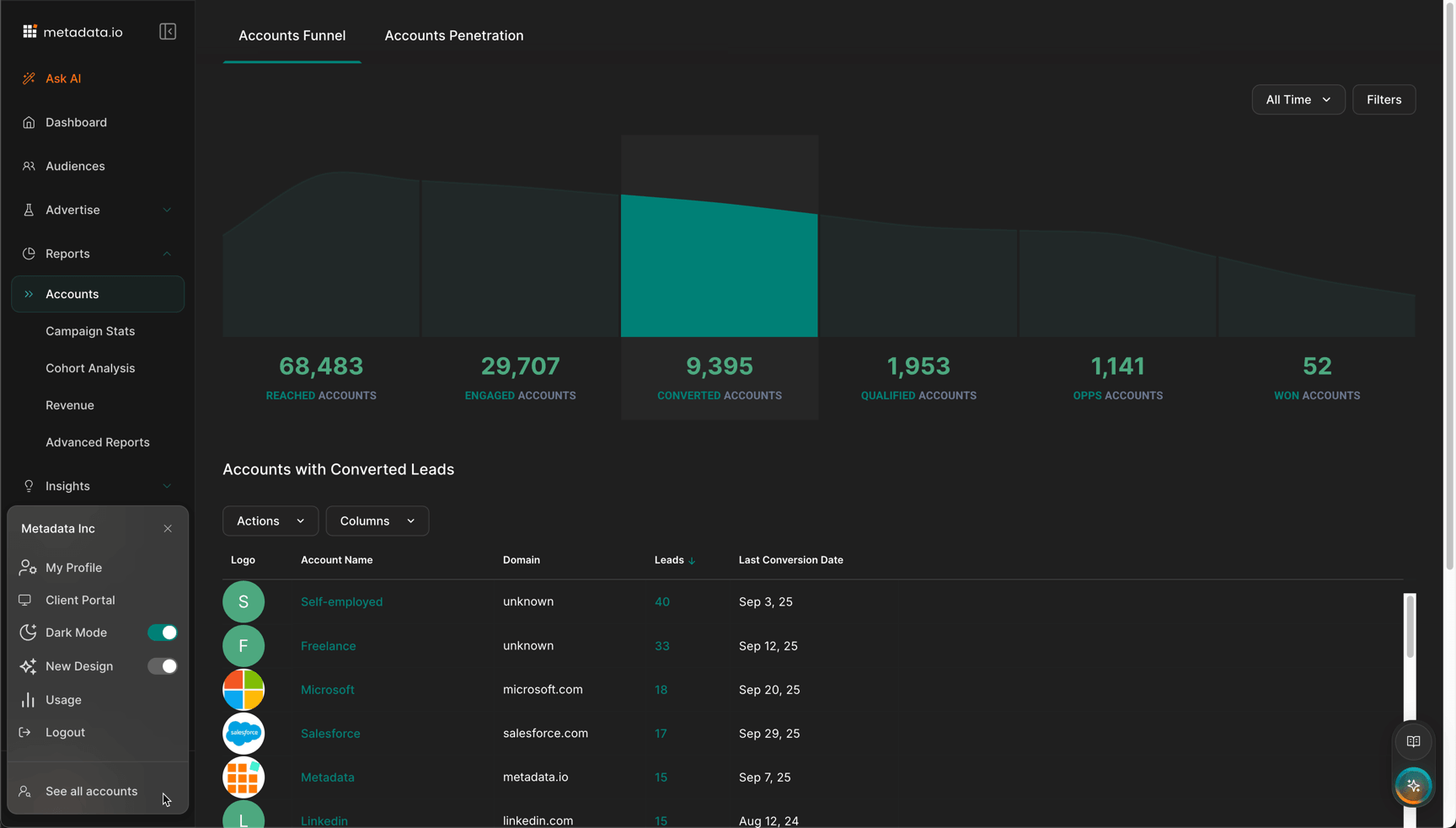Collapse the sidebar using the panel icon
The width and height of the screenshot is (1456, 828).
tap(168, 32)
